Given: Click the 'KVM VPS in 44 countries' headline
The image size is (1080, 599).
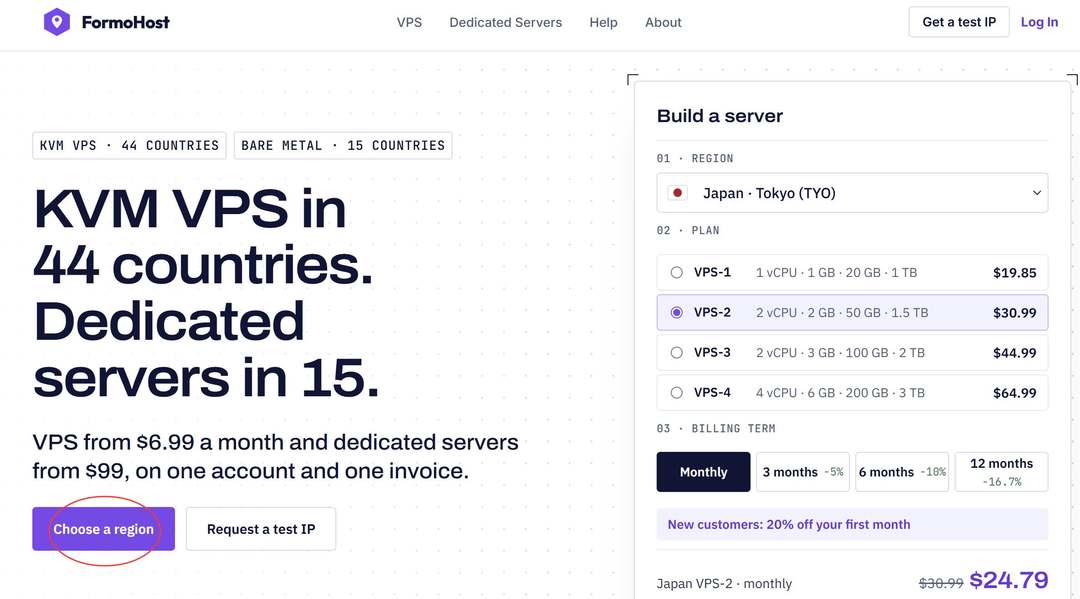Looking at the screenshot, I should click(203, 236).
